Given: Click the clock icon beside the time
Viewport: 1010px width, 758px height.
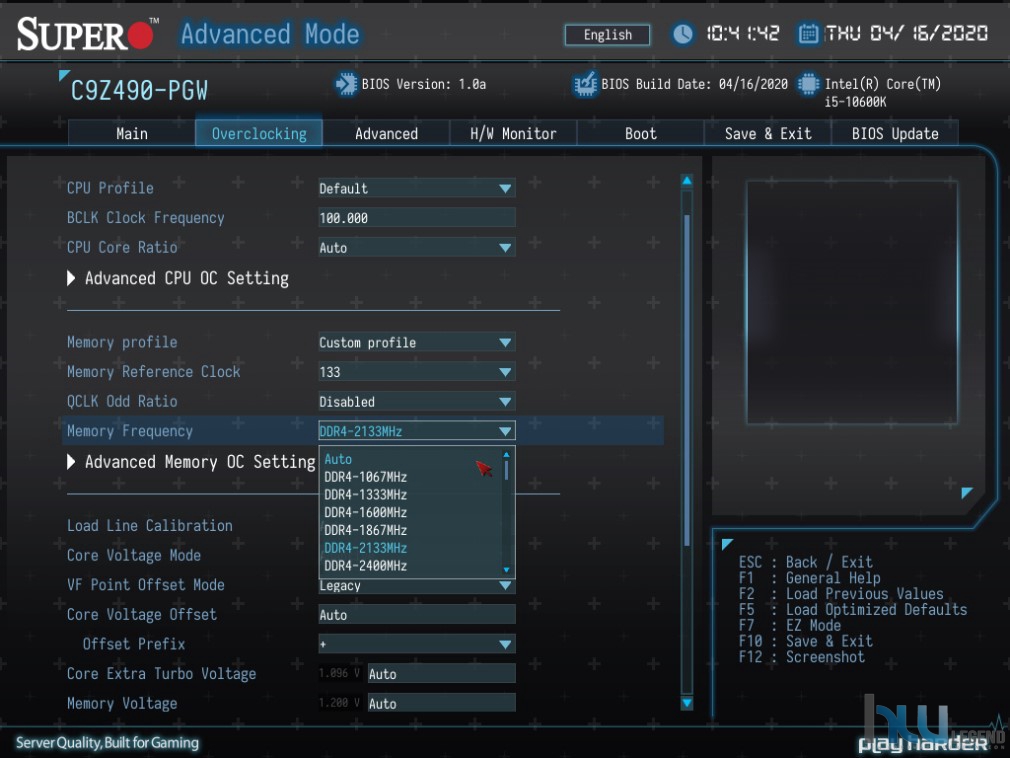Looking at the screenshot, I should (682, 33).
